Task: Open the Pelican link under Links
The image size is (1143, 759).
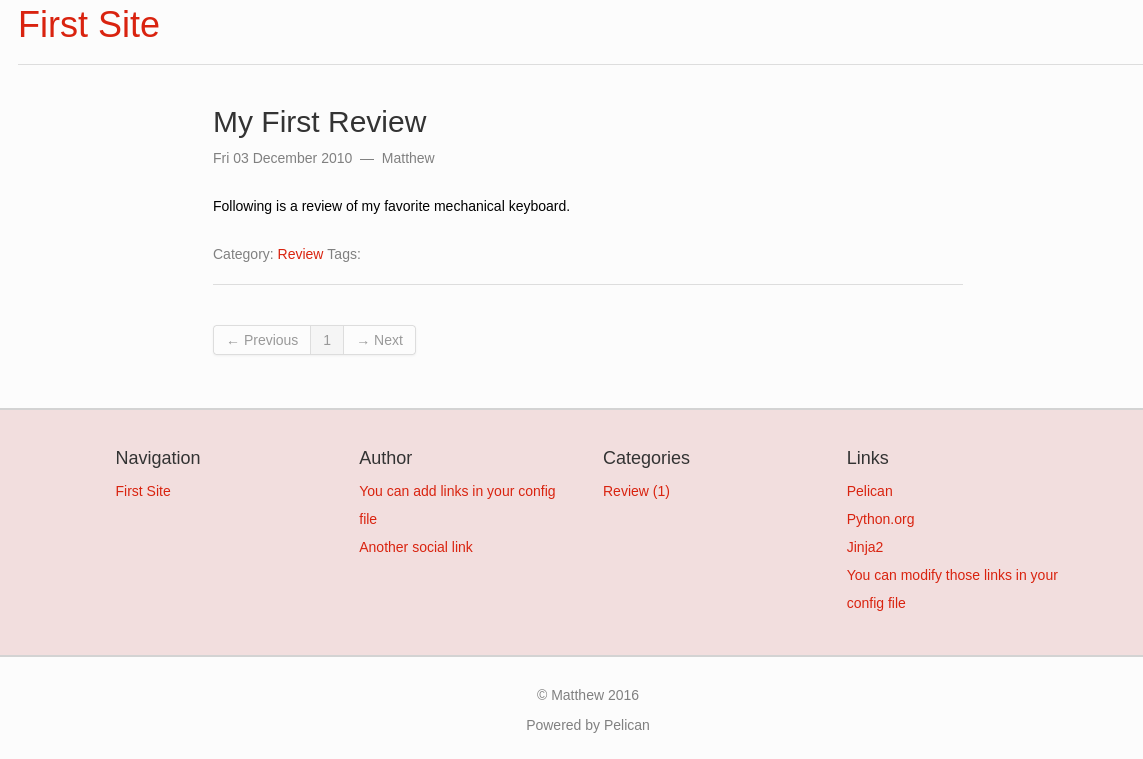Action: point(869,491)
